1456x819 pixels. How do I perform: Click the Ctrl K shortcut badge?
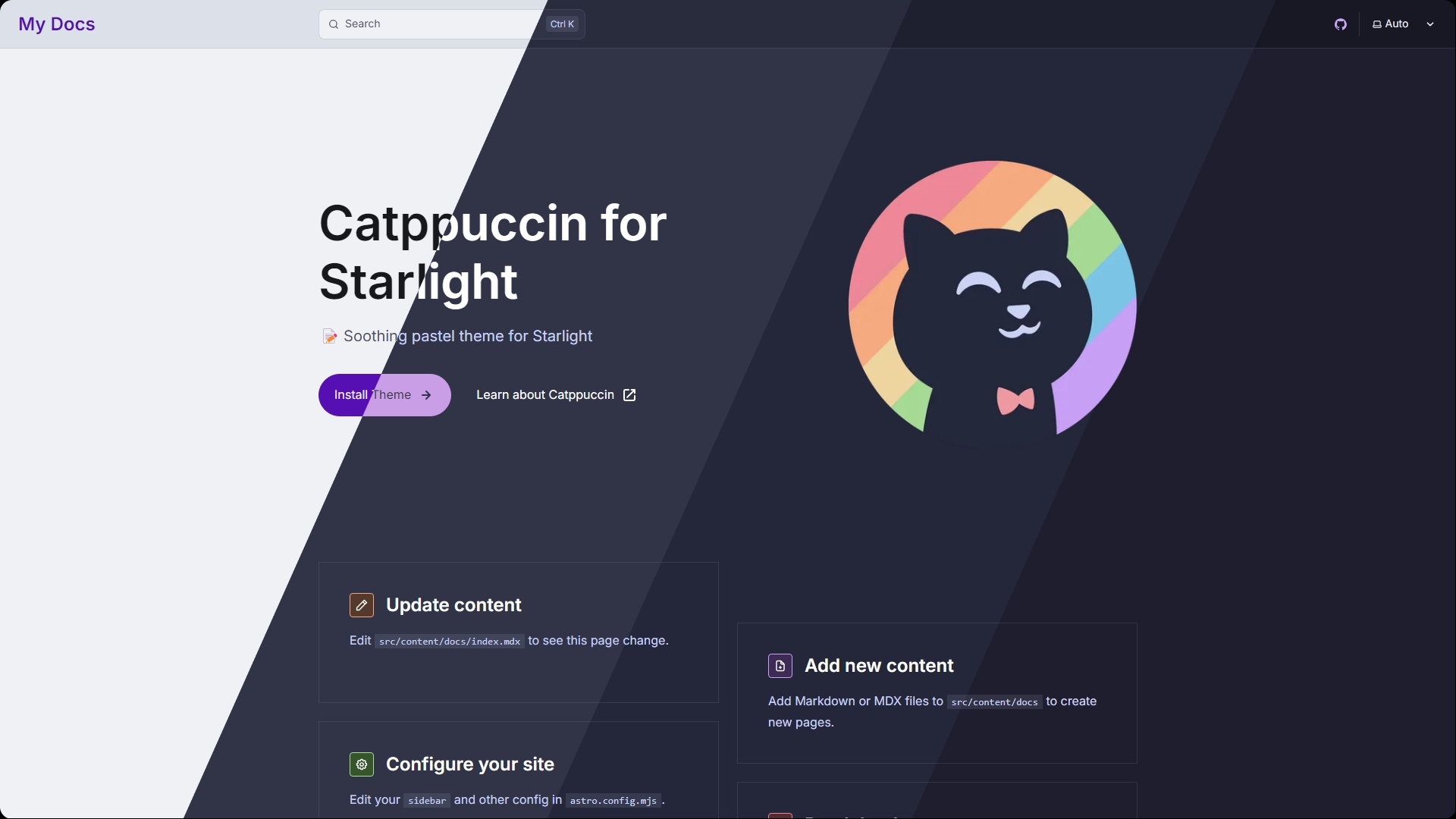[x=562, y=24]
